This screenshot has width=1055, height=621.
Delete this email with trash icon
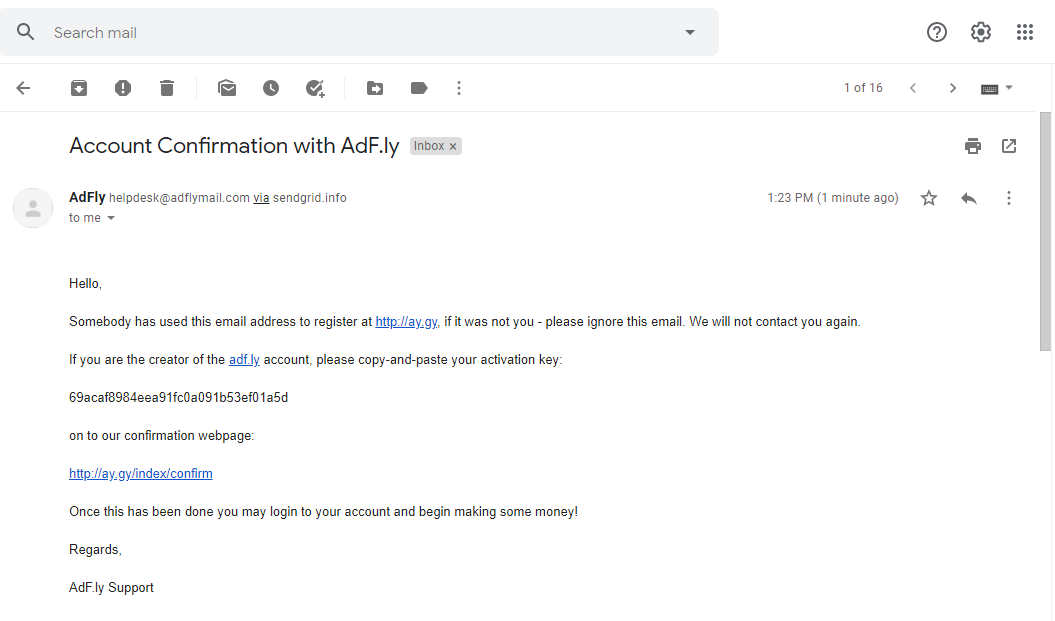coord(167,88)
